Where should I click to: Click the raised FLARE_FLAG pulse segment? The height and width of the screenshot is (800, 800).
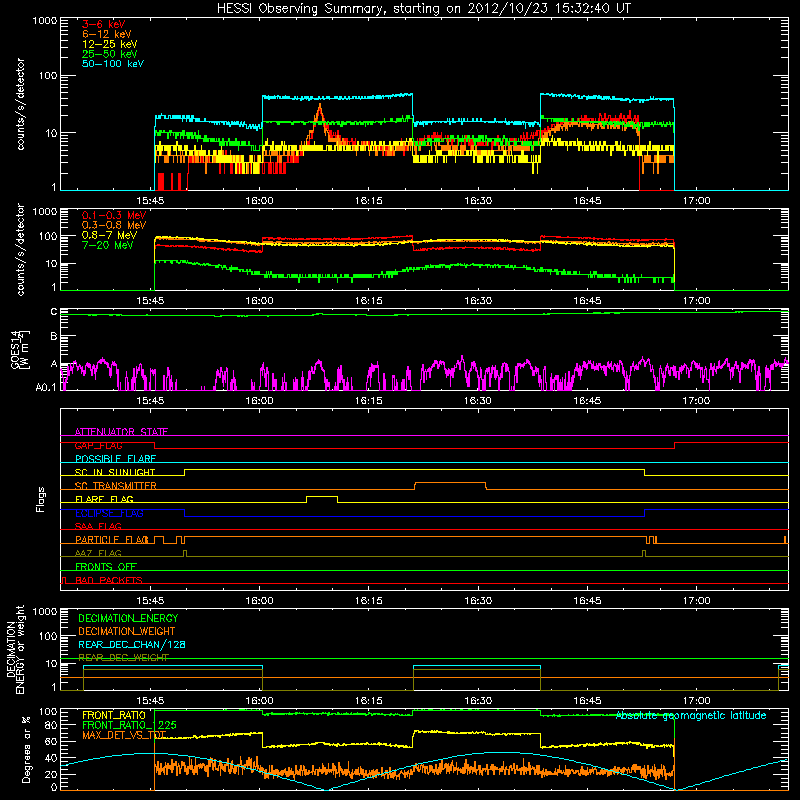coord(322,496)
